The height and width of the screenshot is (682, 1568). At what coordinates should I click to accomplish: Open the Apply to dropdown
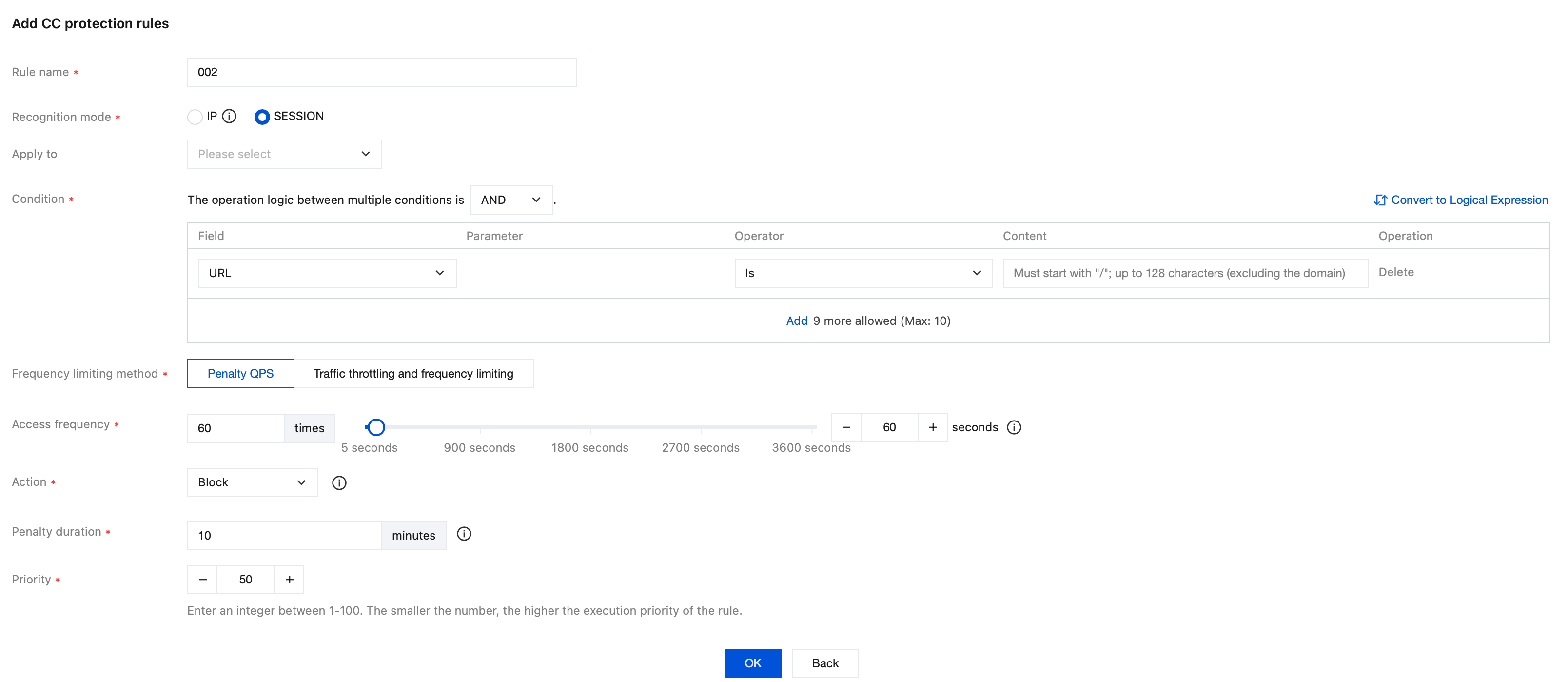284,154
